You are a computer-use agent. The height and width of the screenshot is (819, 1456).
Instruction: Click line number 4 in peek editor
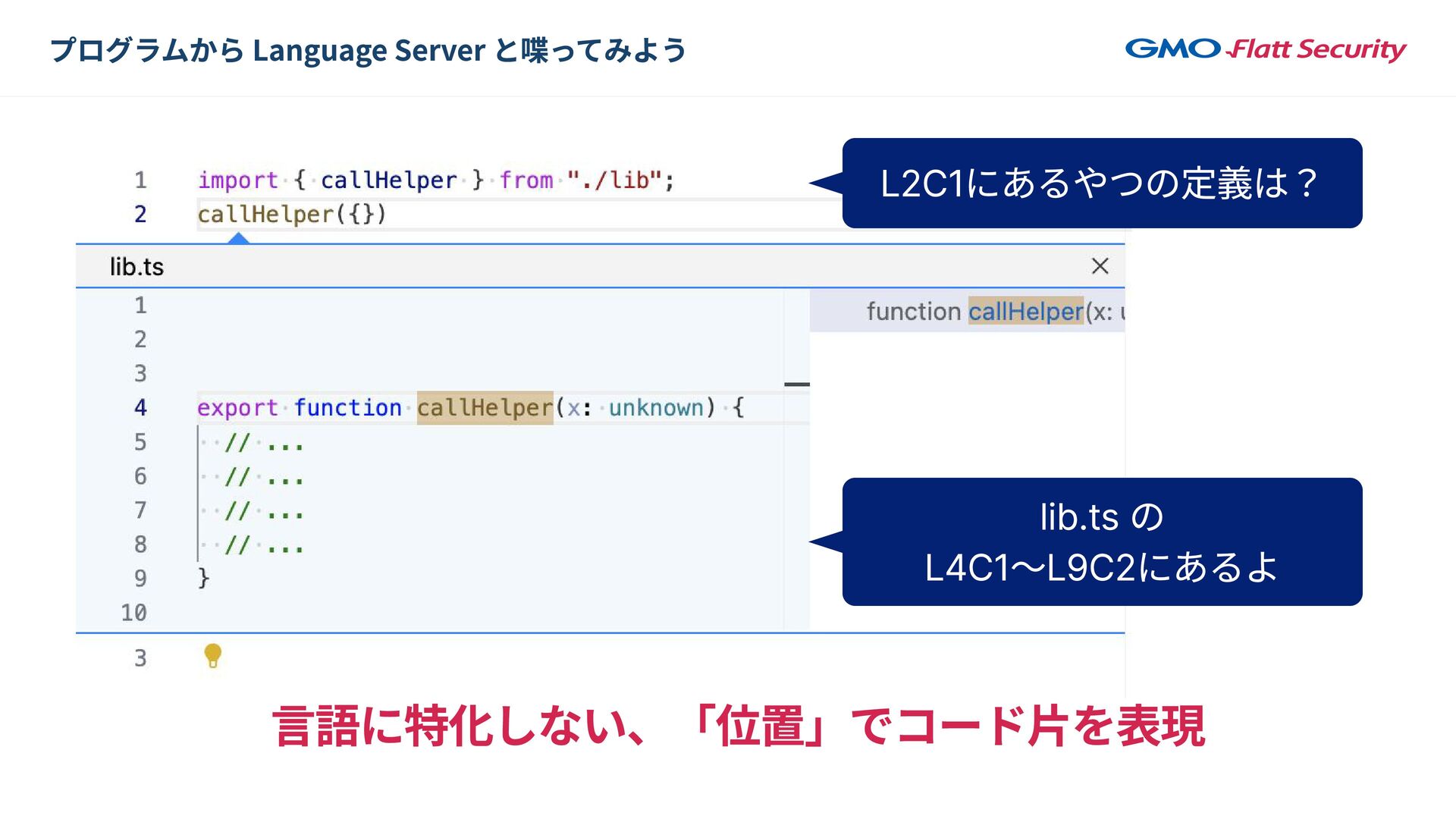click(140, 408)
